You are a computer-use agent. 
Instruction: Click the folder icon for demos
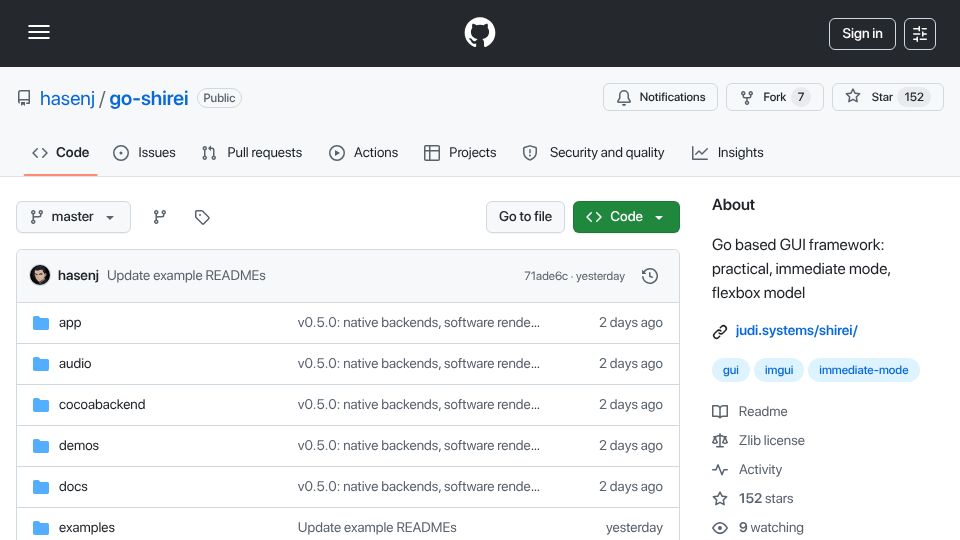pyautogui.click(x=41, y=446)
